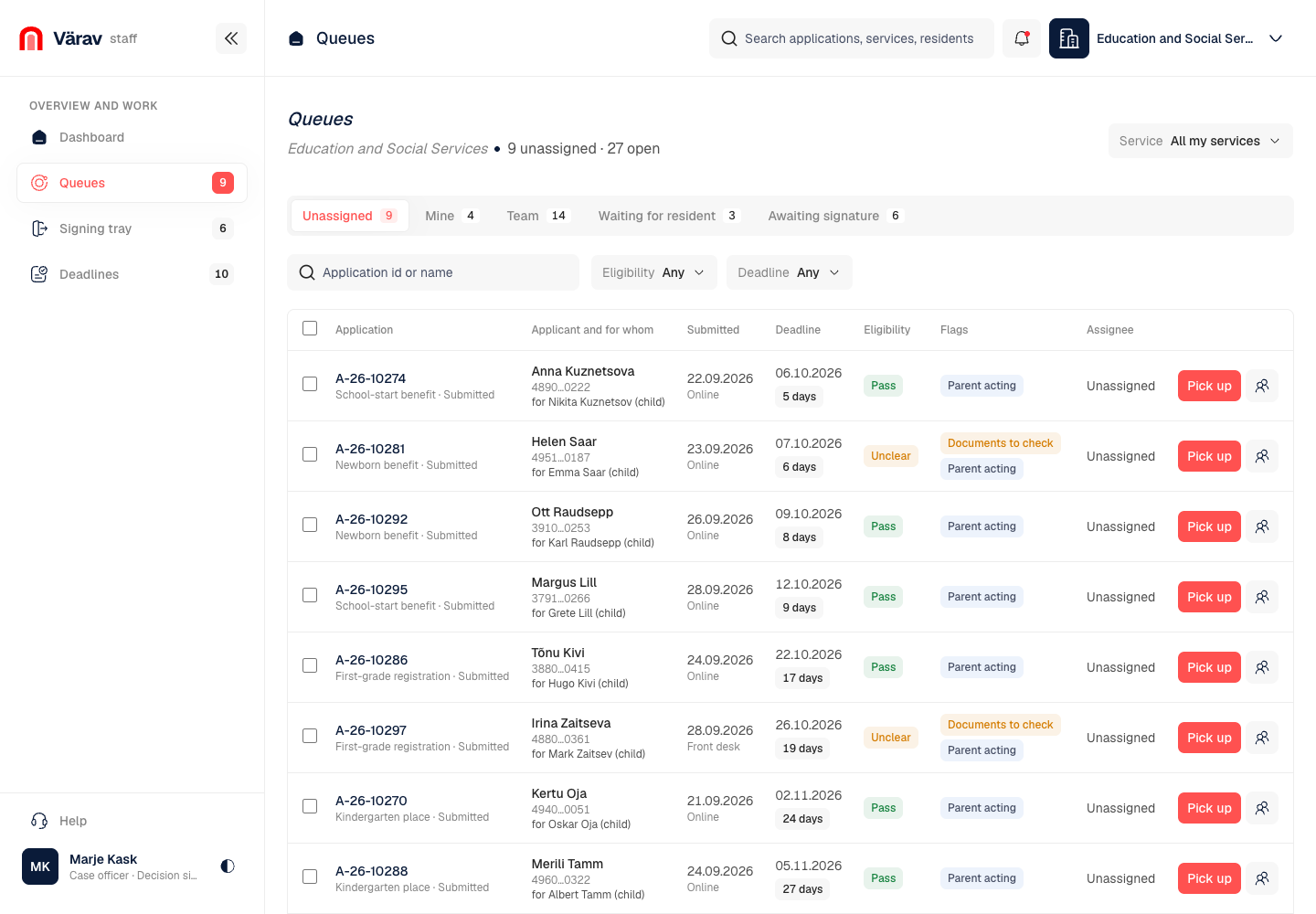Pick up application A-26-10274
Image resolution: width=1316 pixels, height=914 pixels.
coord(1209,386)
